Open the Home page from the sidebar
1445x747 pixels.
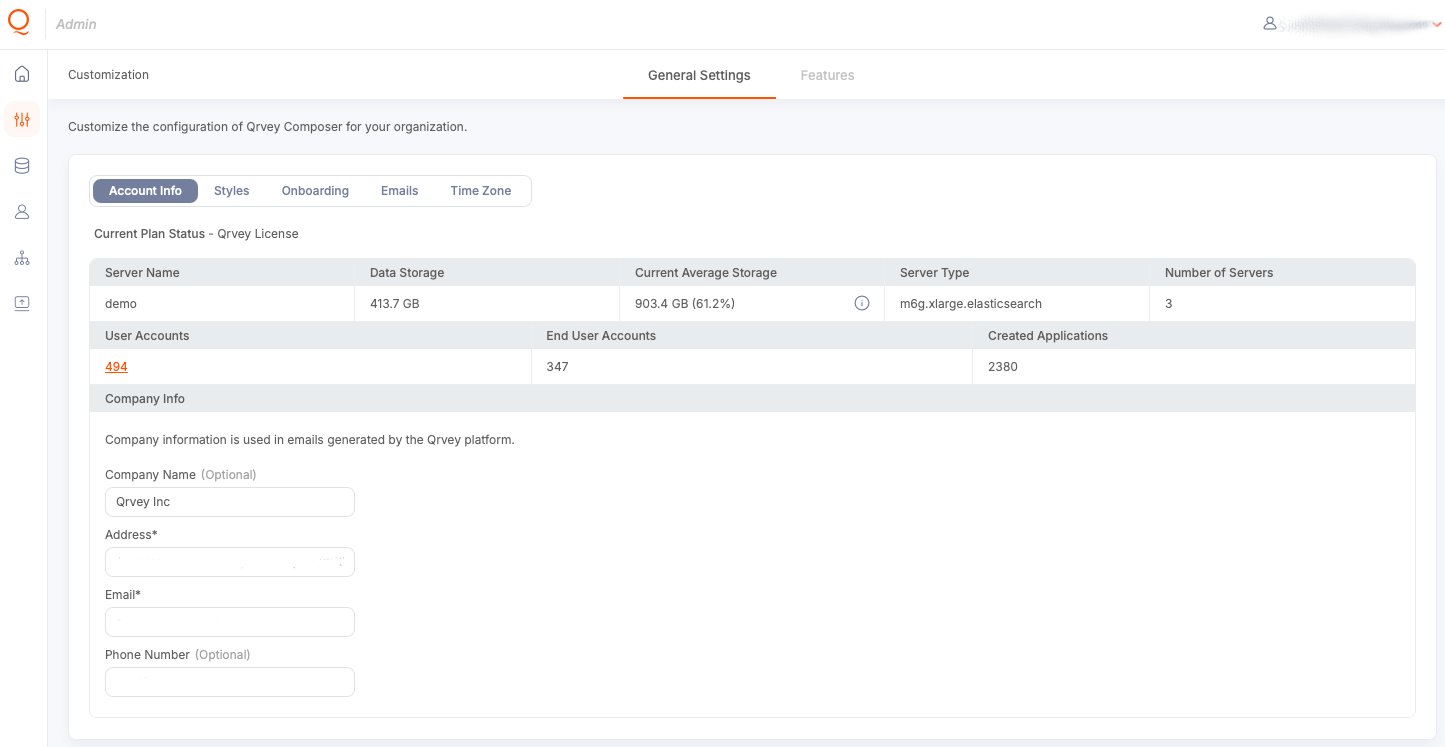point(21,73)
